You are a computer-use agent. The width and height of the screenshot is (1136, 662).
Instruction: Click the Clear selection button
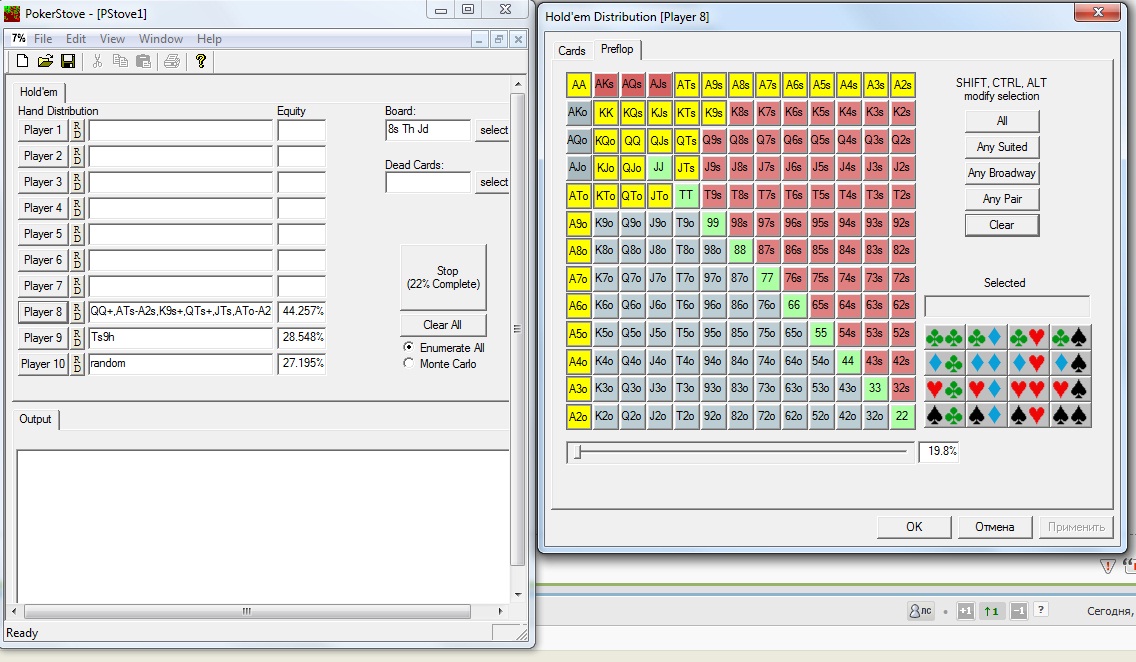[x=1002, y=225]
